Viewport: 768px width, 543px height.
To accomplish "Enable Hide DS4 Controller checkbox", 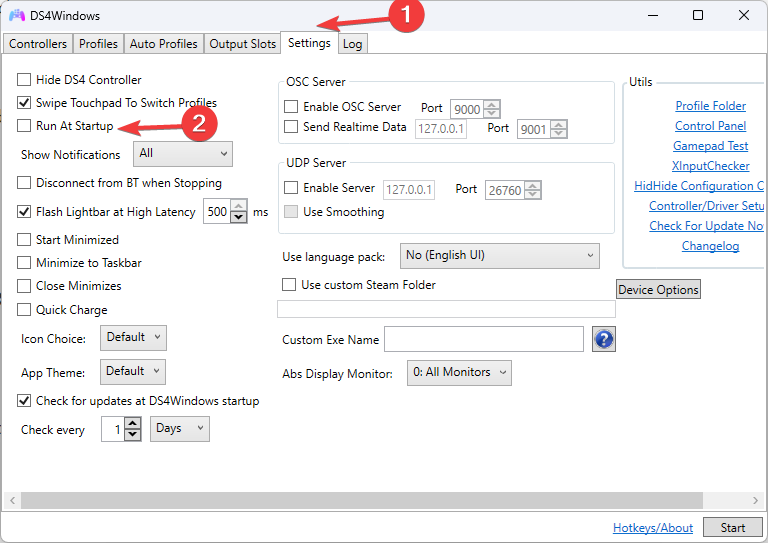I will tap(24, 79).
